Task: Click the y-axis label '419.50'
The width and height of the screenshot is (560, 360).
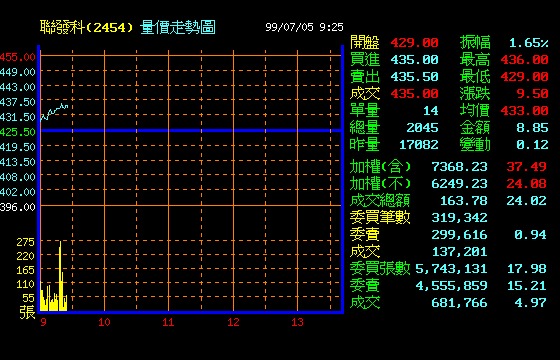Action: pos(18,147)
